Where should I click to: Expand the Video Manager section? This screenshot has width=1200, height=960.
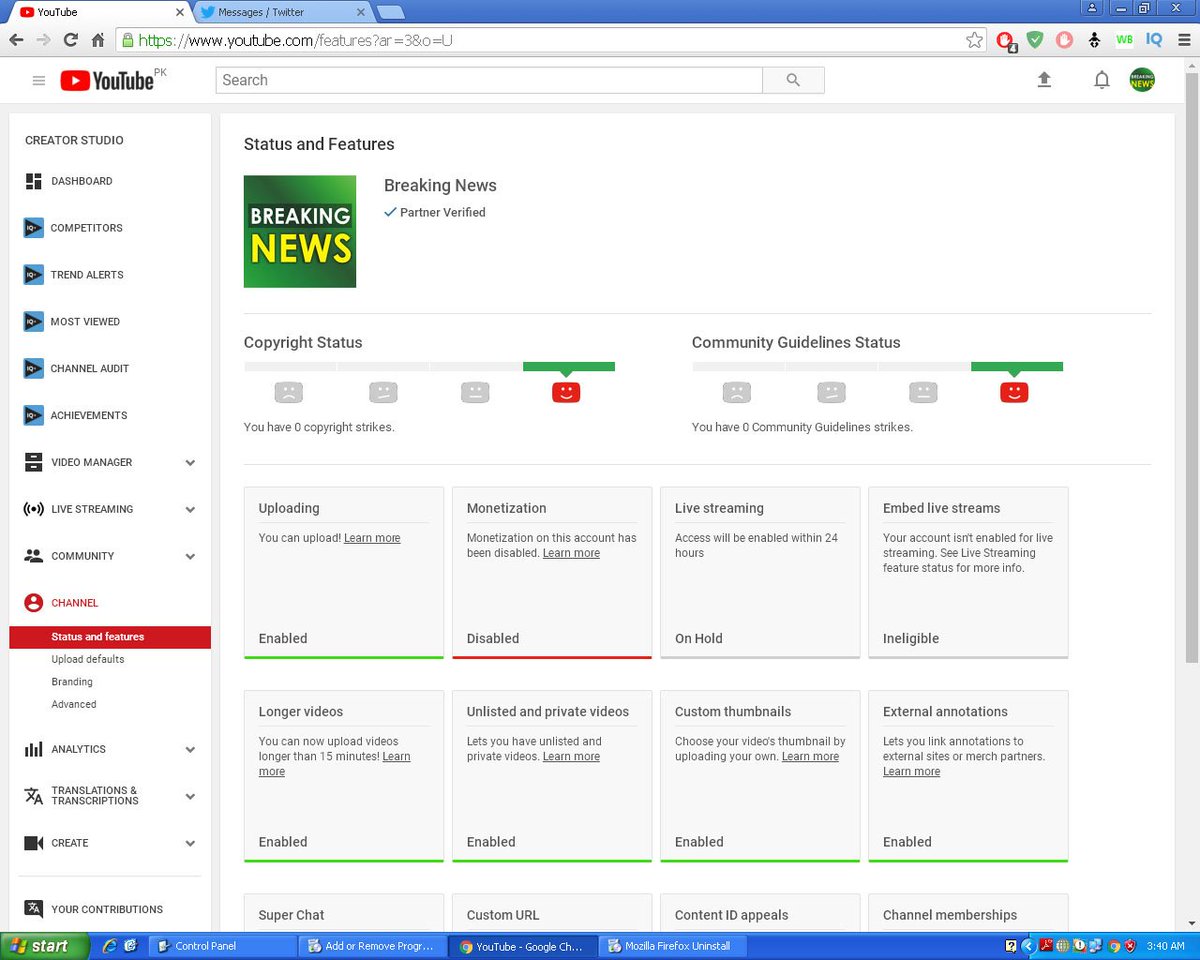click(x=190, y=463)
